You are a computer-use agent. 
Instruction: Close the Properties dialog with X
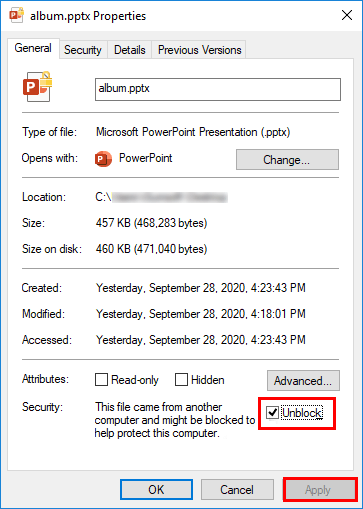coord(347,15)
